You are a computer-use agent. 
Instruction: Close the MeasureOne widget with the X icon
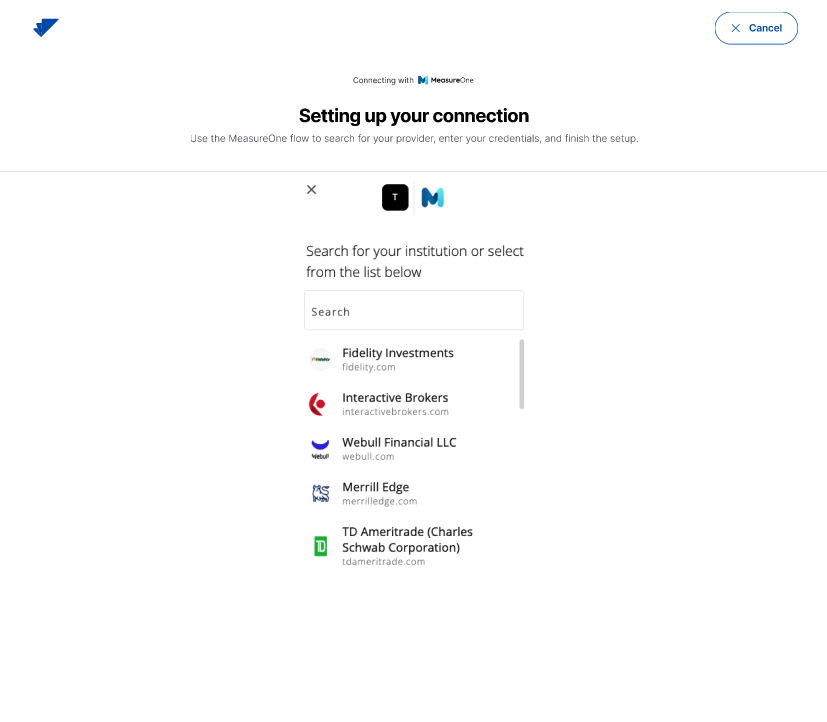(312, 189)
